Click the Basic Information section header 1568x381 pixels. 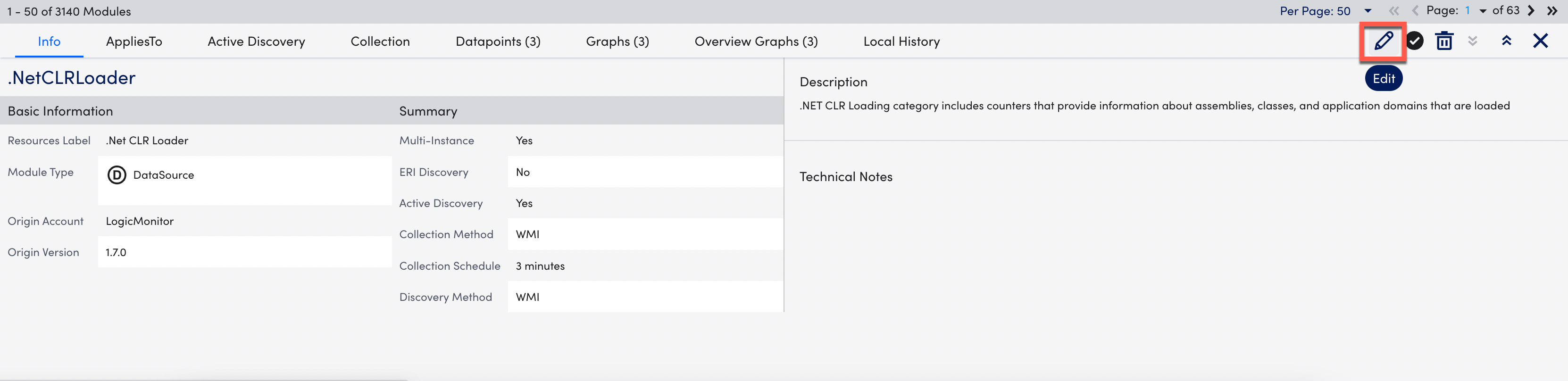point(60,111)
